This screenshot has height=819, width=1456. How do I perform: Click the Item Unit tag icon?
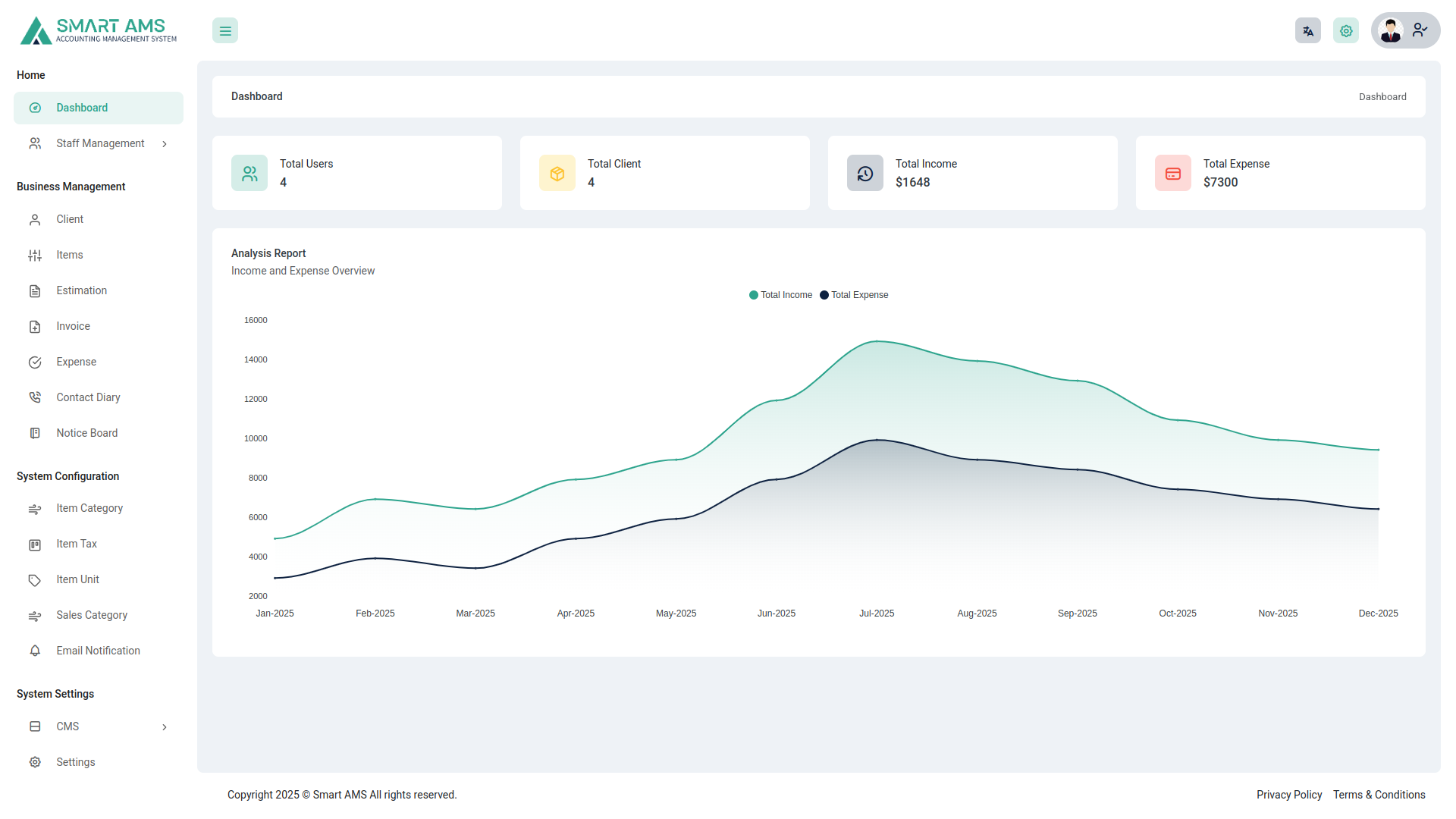[x=35, y=579]
